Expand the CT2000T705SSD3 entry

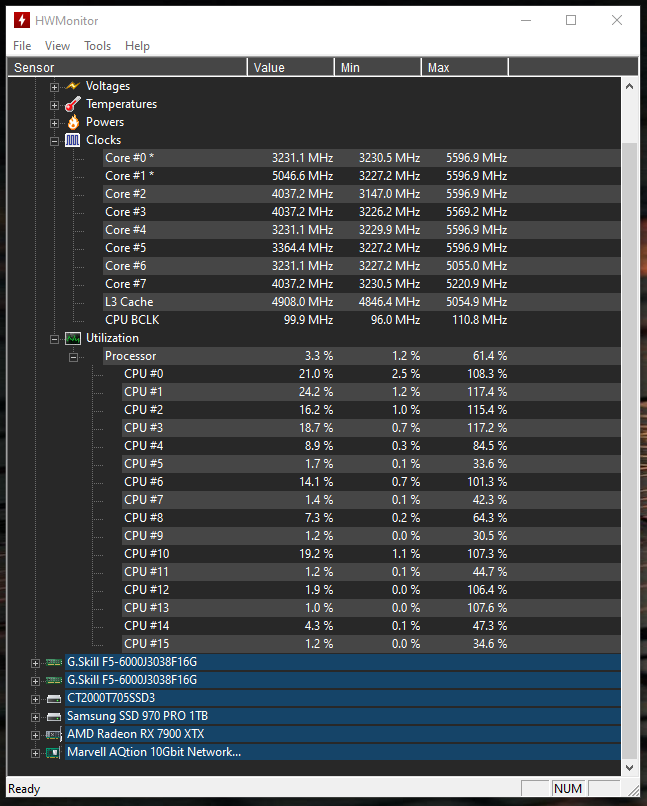[35, 699]
